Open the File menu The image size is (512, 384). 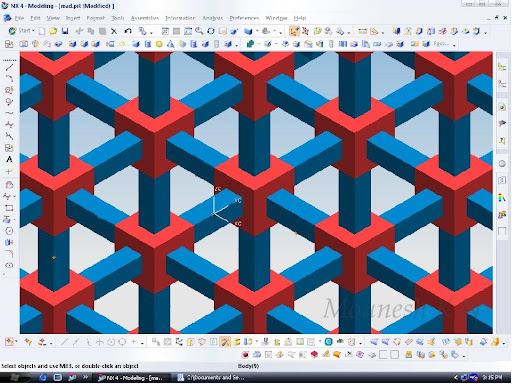pos(19,18)
